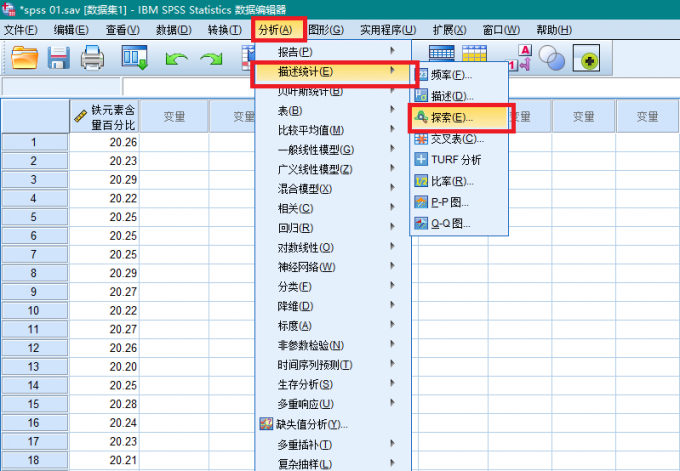
Task: Click the Ratio 比率(R) item icon
Action: pyautogui.click(x=421, y=181)
